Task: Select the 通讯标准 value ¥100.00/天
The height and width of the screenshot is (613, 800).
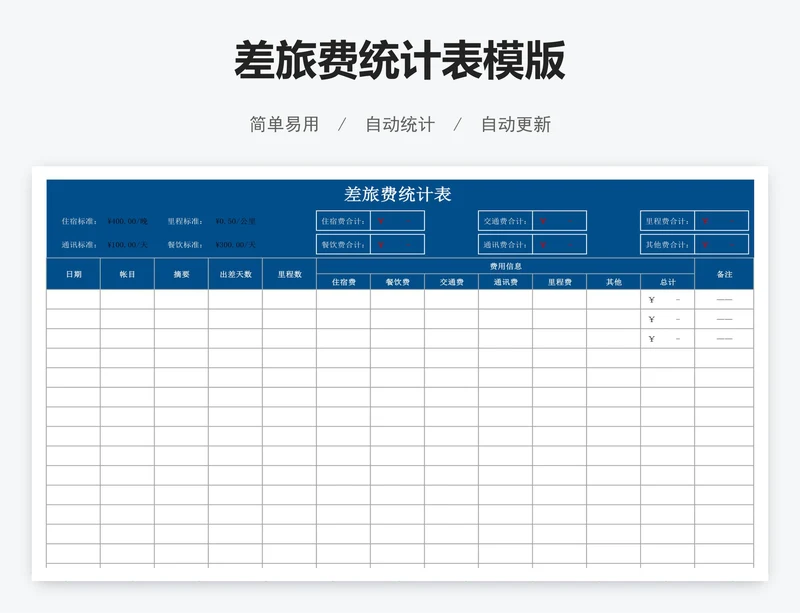Action: click(x=128, y=244)
